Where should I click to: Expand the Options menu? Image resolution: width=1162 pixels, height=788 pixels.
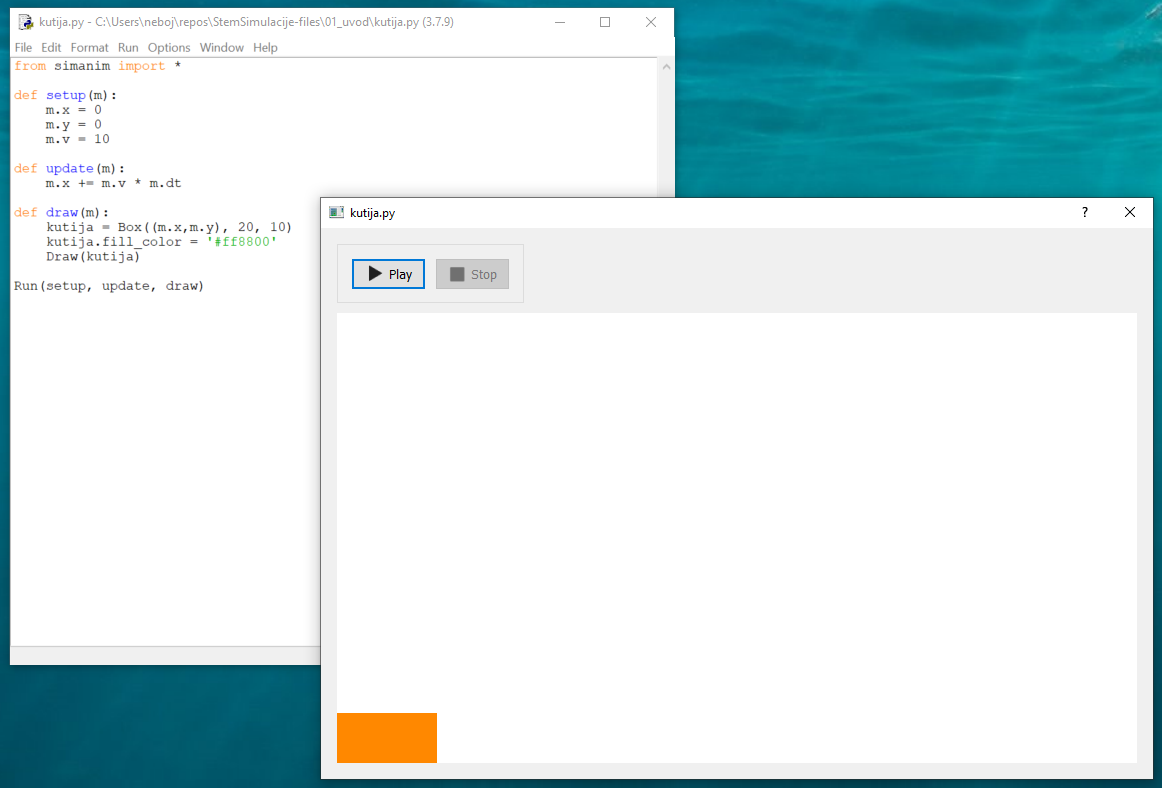click(169, 48)
